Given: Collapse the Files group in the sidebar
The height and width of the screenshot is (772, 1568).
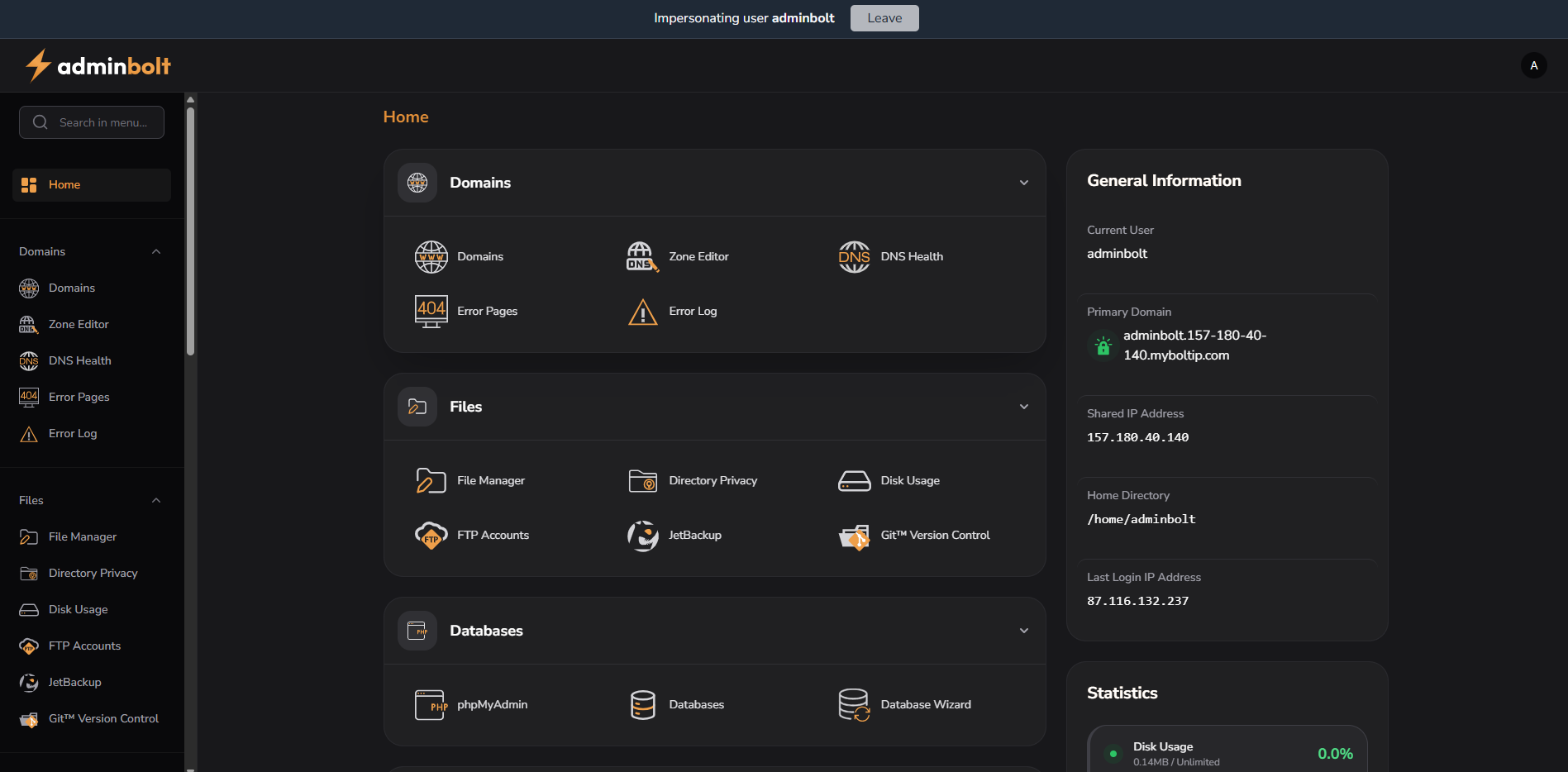Looking at the screenshot, I should tap(156, 501).
